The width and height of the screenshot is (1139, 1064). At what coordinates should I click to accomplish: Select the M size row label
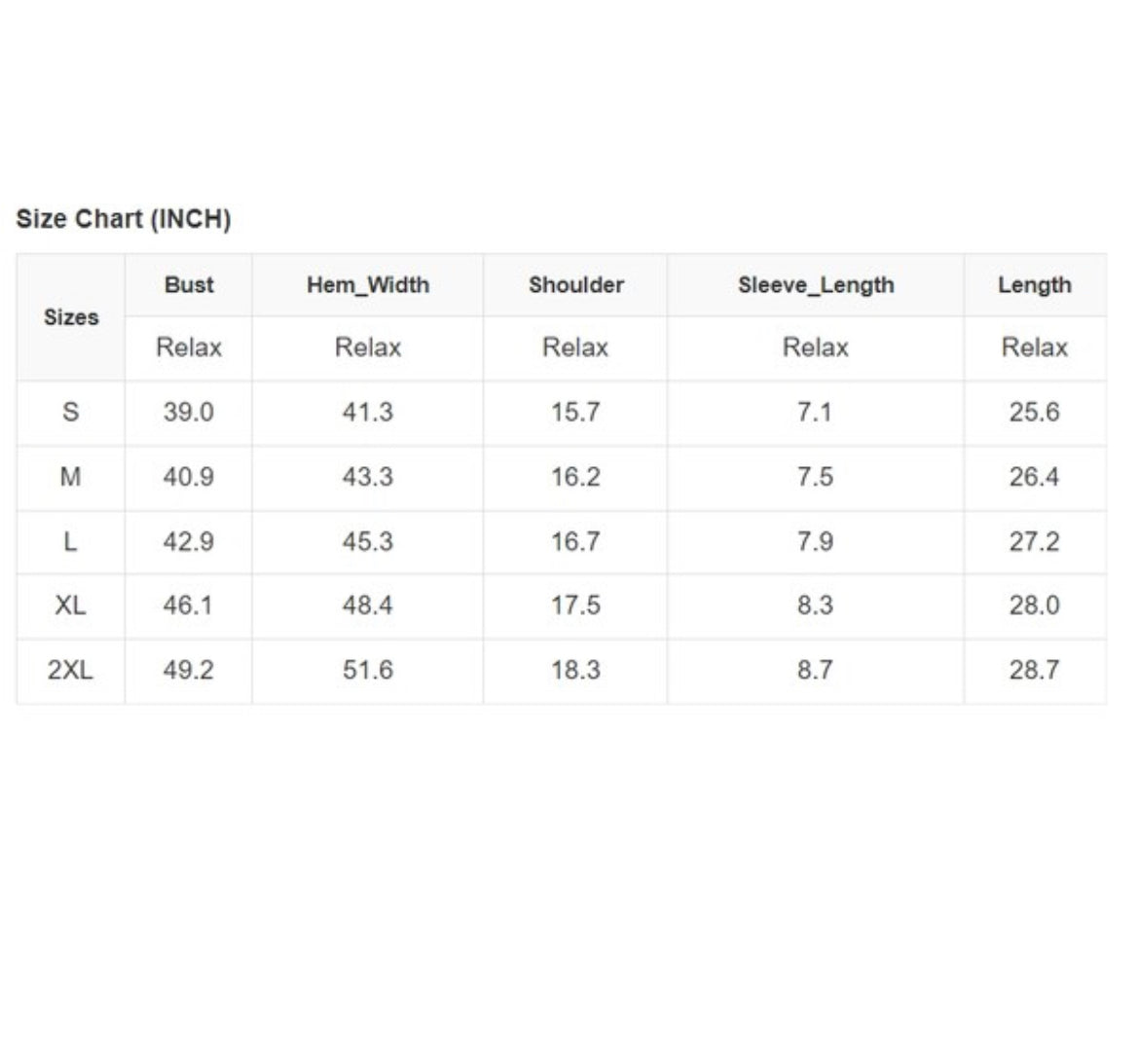[x=70, y=477]
